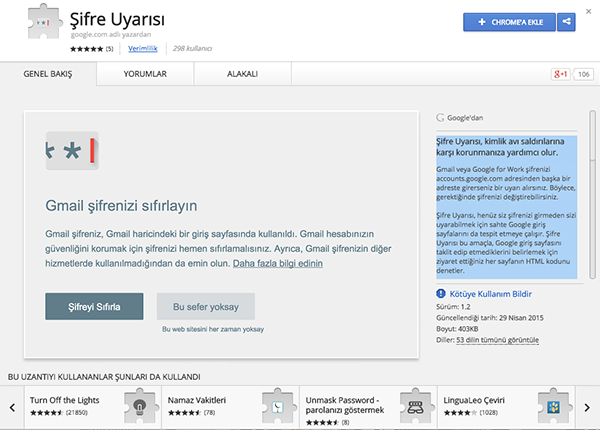Click the Kötüye Kullanım Bildir warning icon
600x430 pixels.
coord(441,293)
